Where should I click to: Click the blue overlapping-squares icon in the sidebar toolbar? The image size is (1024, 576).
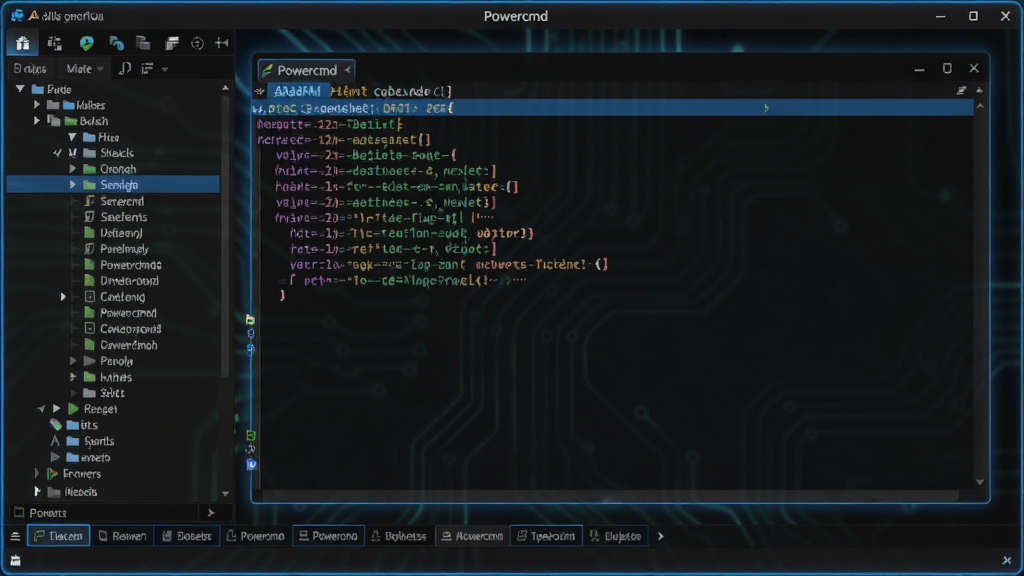click(116, 44)
